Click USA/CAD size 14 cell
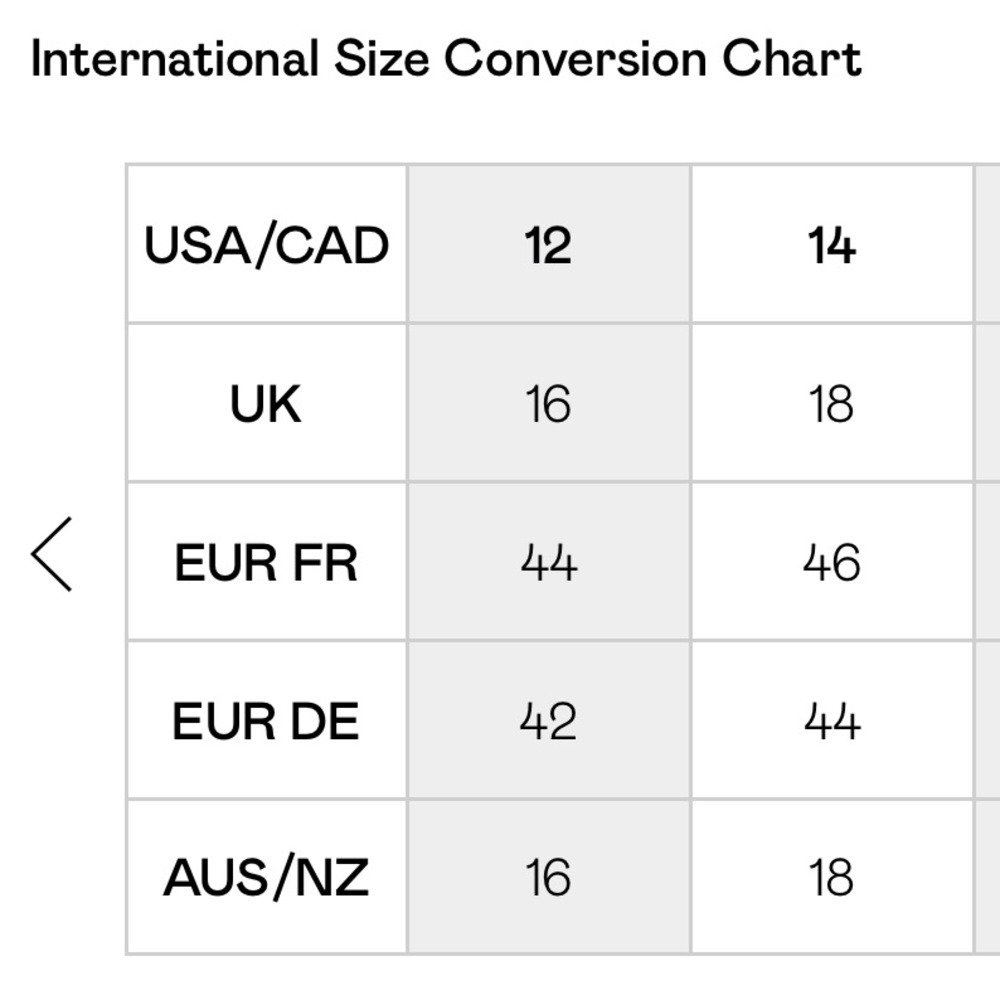Viewport: 1000px width, 1000px height. pyautogui.click(x=832, y=244)
